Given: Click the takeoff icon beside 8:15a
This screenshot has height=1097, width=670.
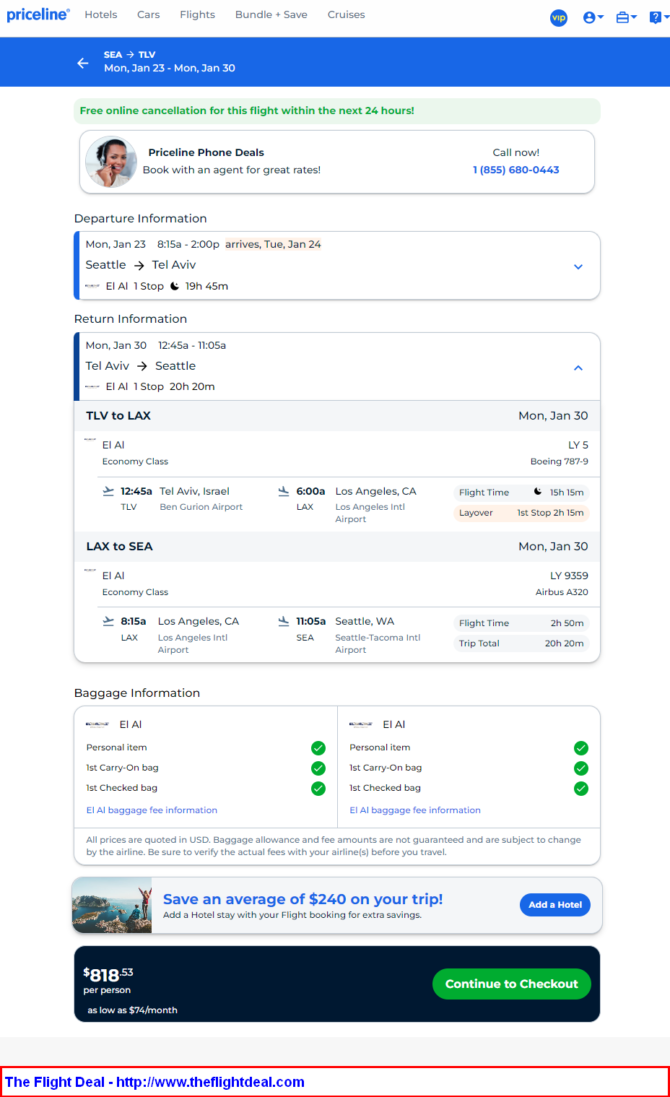Looking at the screenshot, I should 108,621.
